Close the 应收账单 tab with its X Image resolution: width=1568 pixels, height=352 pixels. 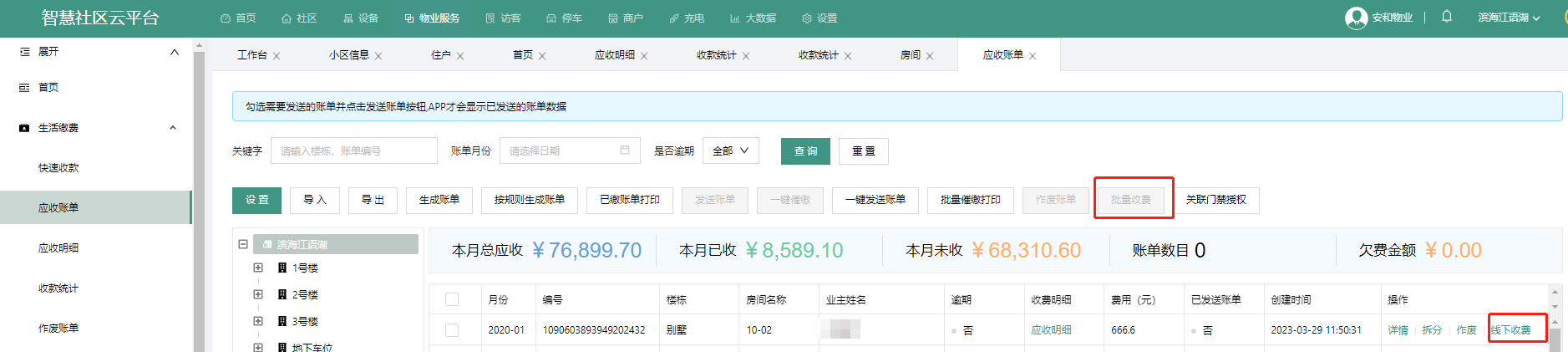tap(1033, 56)
